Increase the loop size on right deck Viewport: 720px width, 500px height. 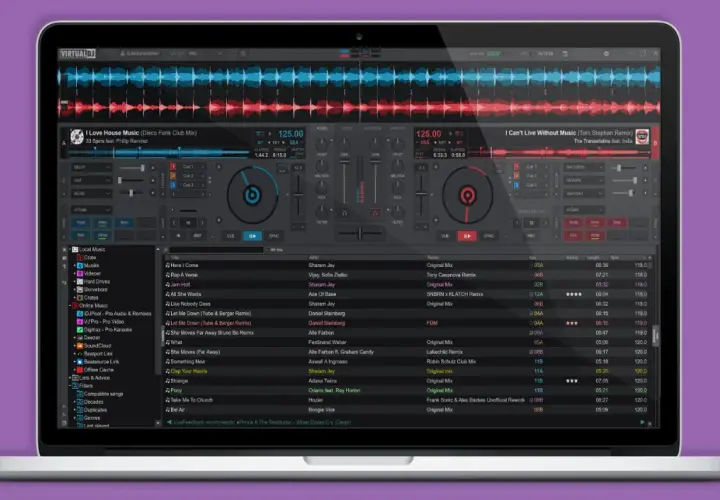point(546,223)
